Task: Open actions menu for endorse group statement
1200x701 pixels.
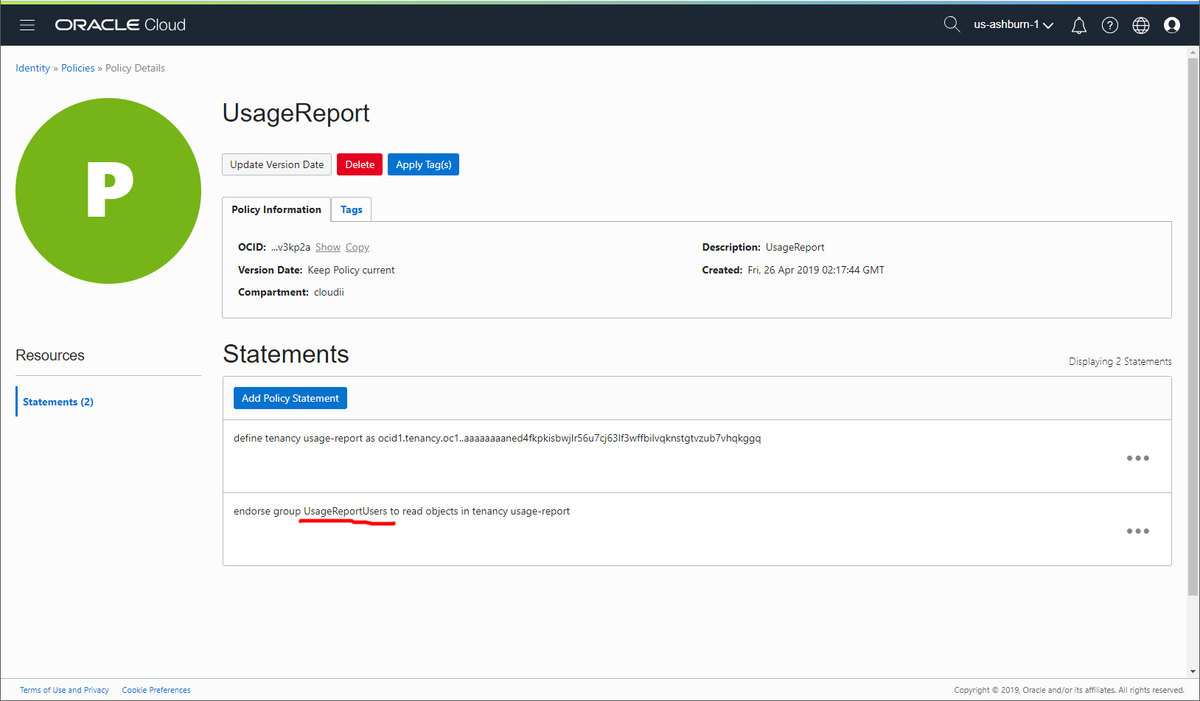Action: point(1137,531)
